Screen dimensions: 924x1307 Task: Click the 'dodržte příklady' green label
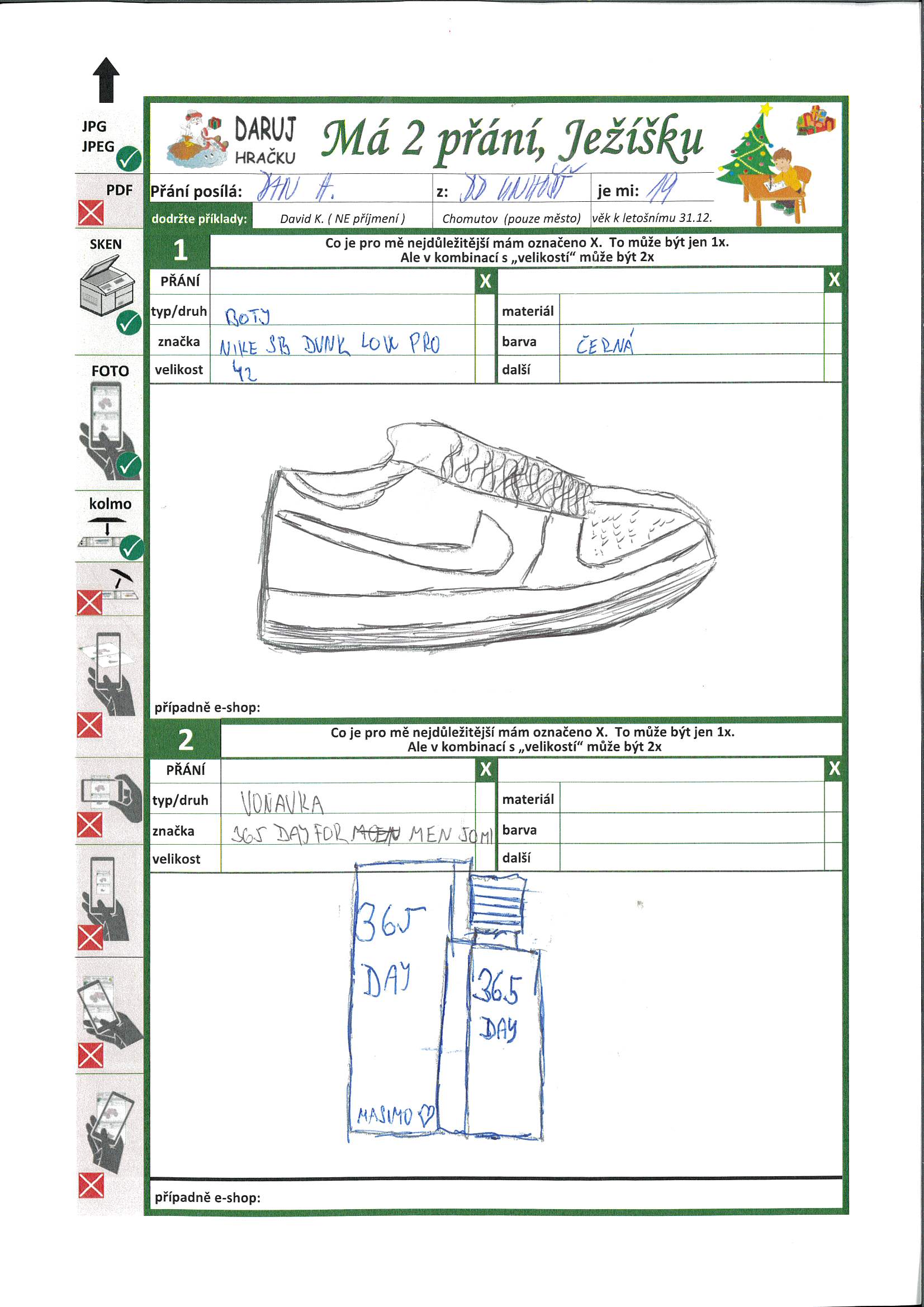point(199,219)
